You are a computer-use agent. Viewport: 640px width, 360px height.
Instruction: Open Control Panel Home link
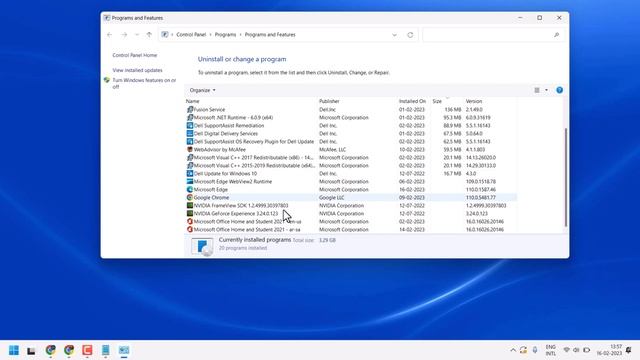(x=135, y=55)
